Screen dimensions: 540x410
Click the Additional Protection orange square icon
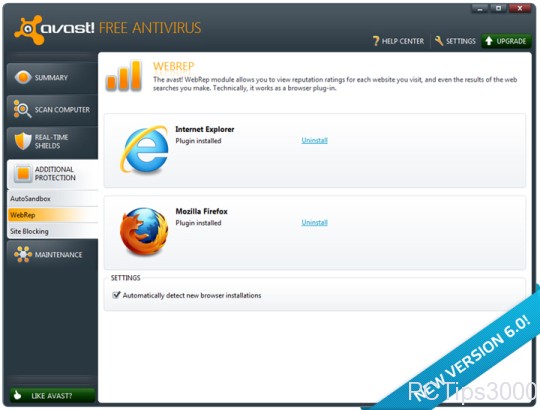23,173
